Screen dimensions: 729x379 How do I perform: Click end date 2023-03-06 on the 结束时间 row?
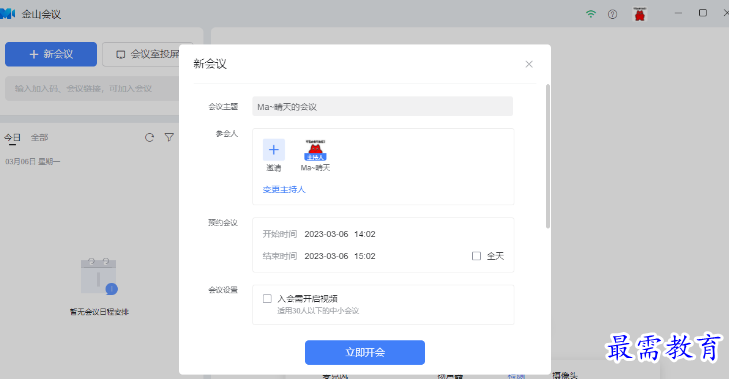tap(326, 256)
